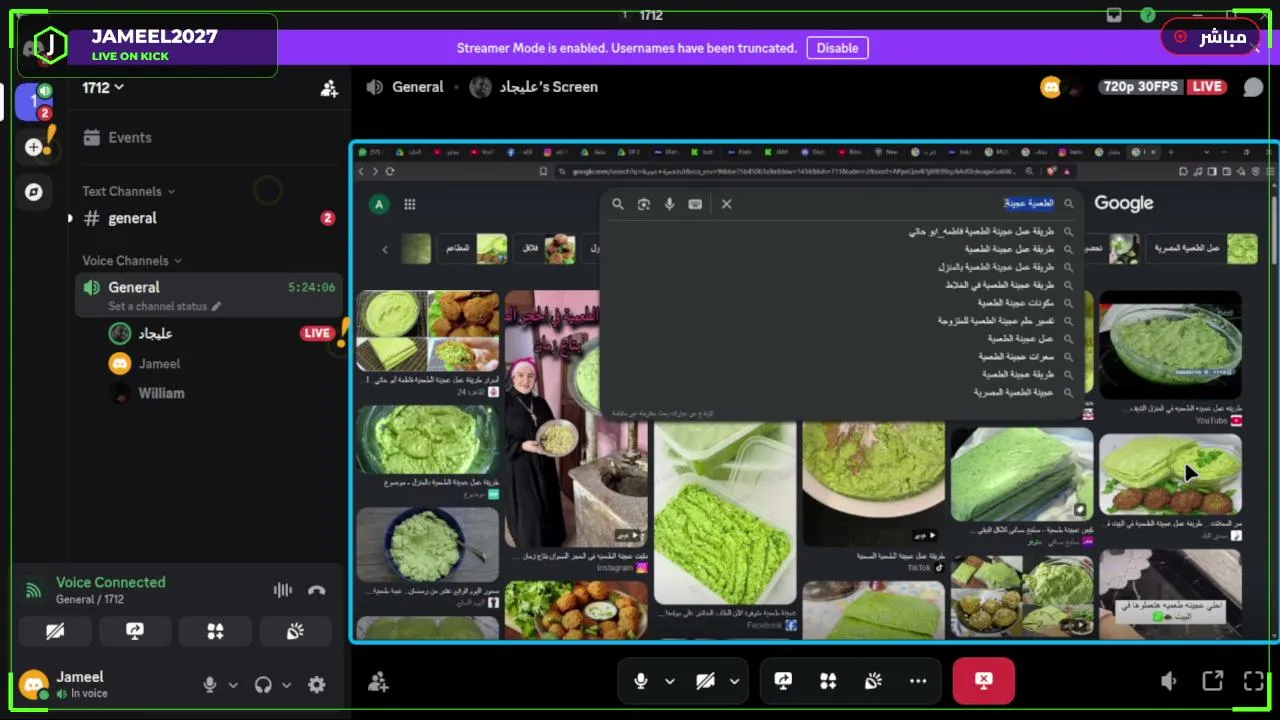Open More options ellipsis in call bar
This screenshot has width=1280, height=720.
[918, 681]
